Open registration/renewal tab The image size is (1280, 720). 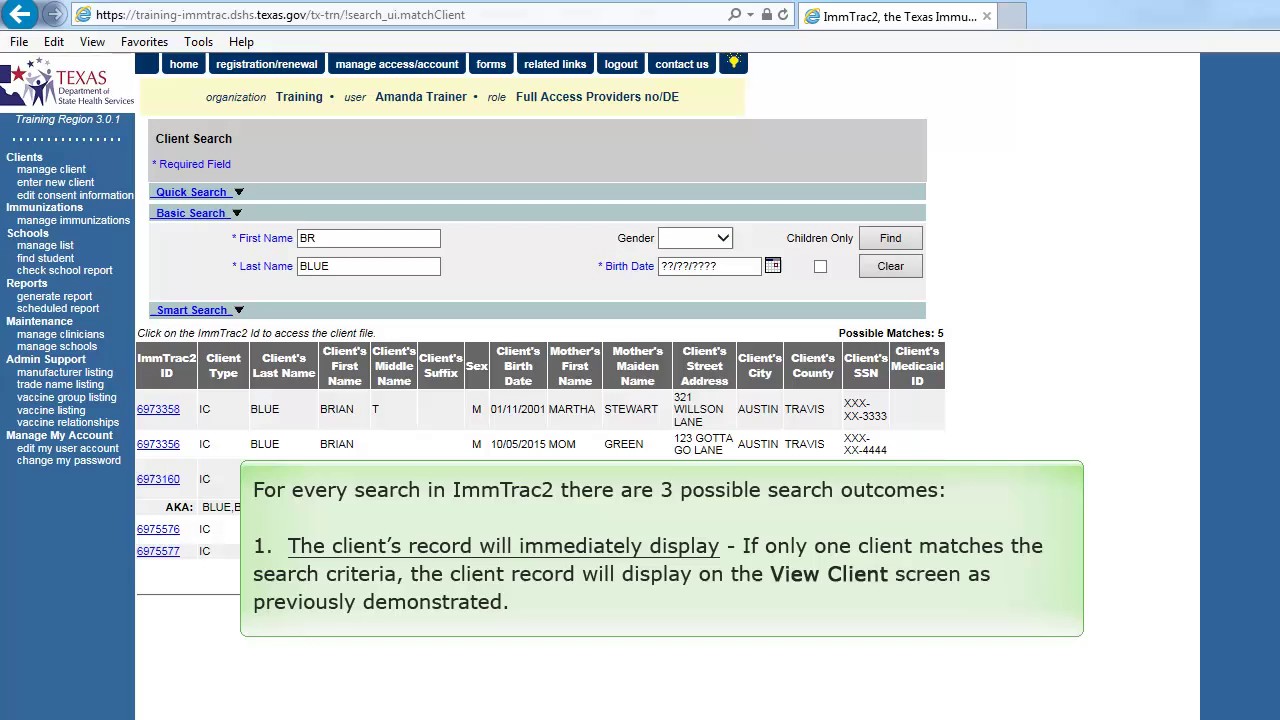pos(266,64)
